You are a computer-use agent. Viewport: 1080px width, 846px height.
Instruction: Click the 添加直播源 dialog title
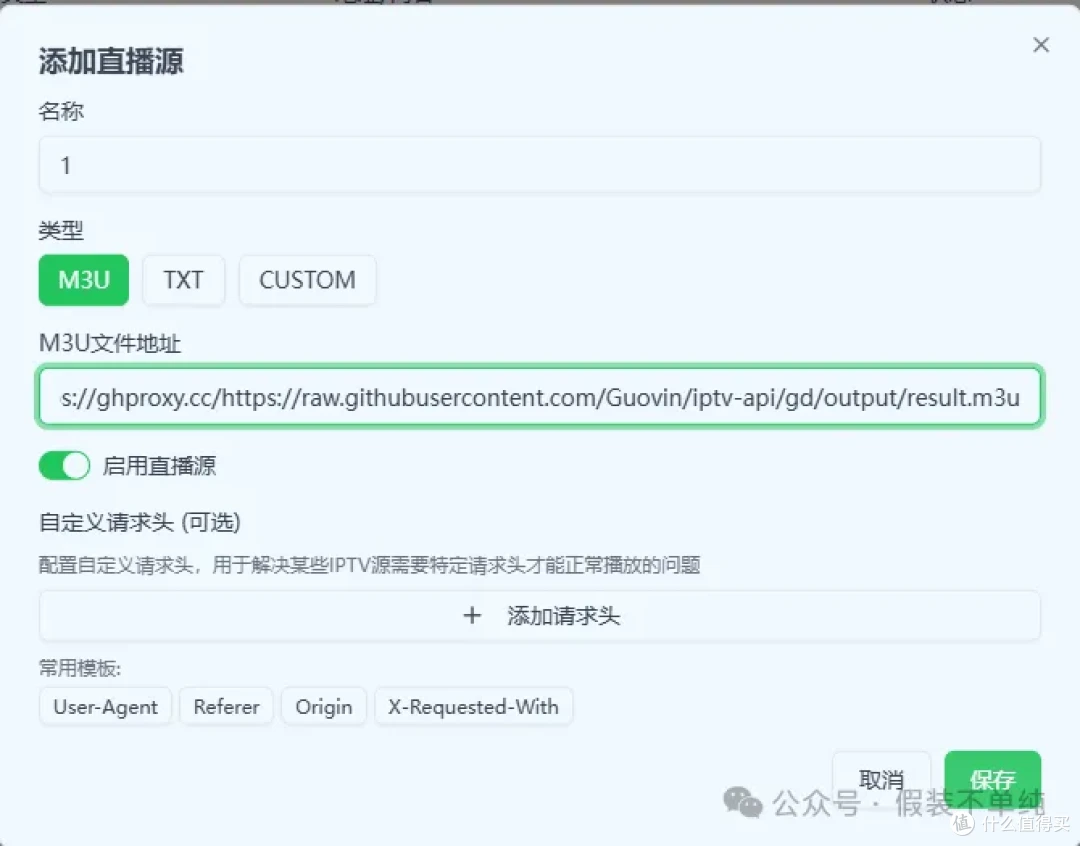[x=111, y=61]
